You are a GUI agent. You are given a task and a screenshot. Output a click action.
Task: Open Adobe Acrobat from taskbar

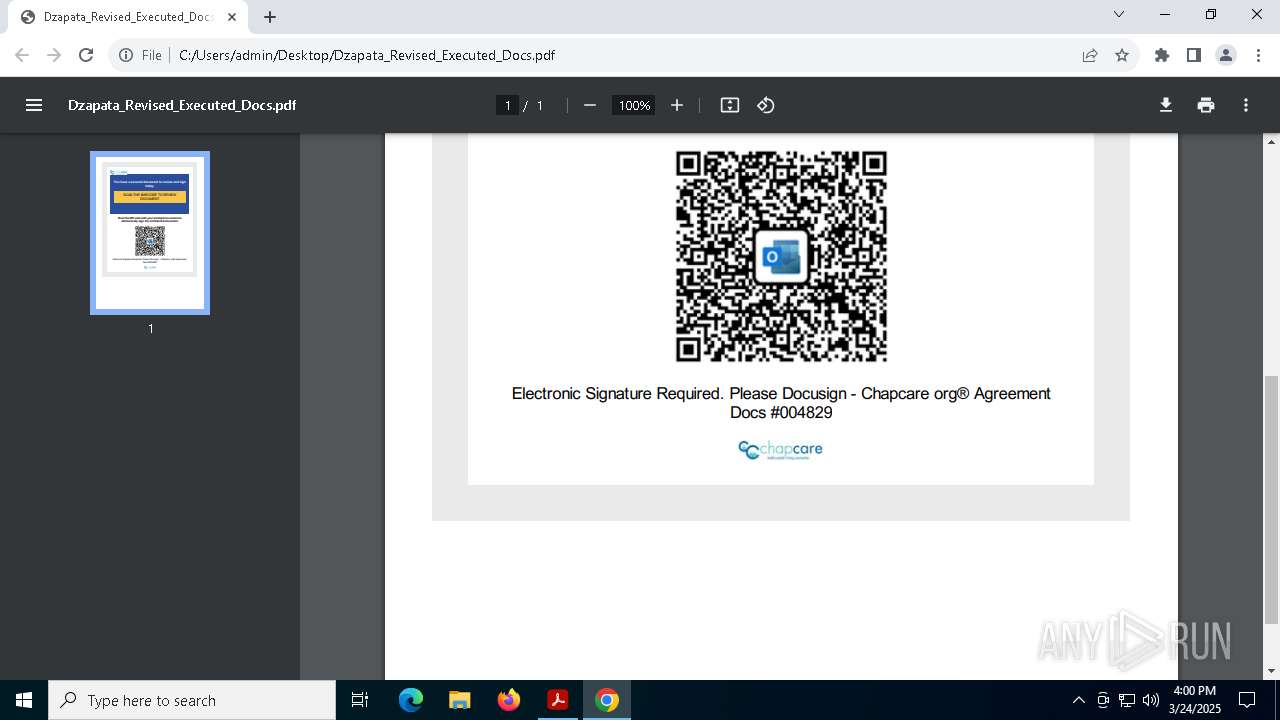[558, 700]
